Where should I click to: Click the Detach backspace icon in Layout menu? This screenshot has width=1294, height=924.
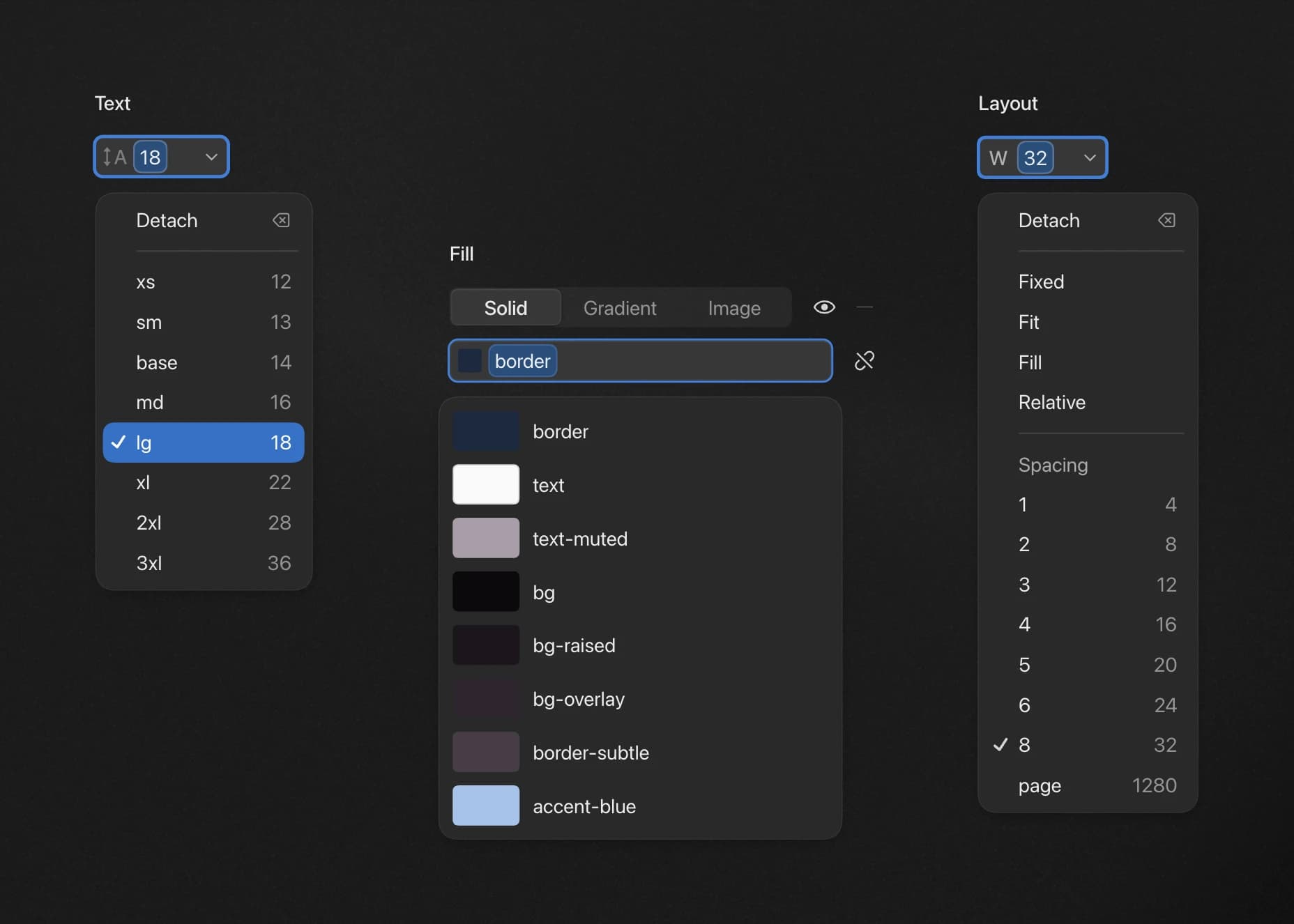coord(1166,220)
